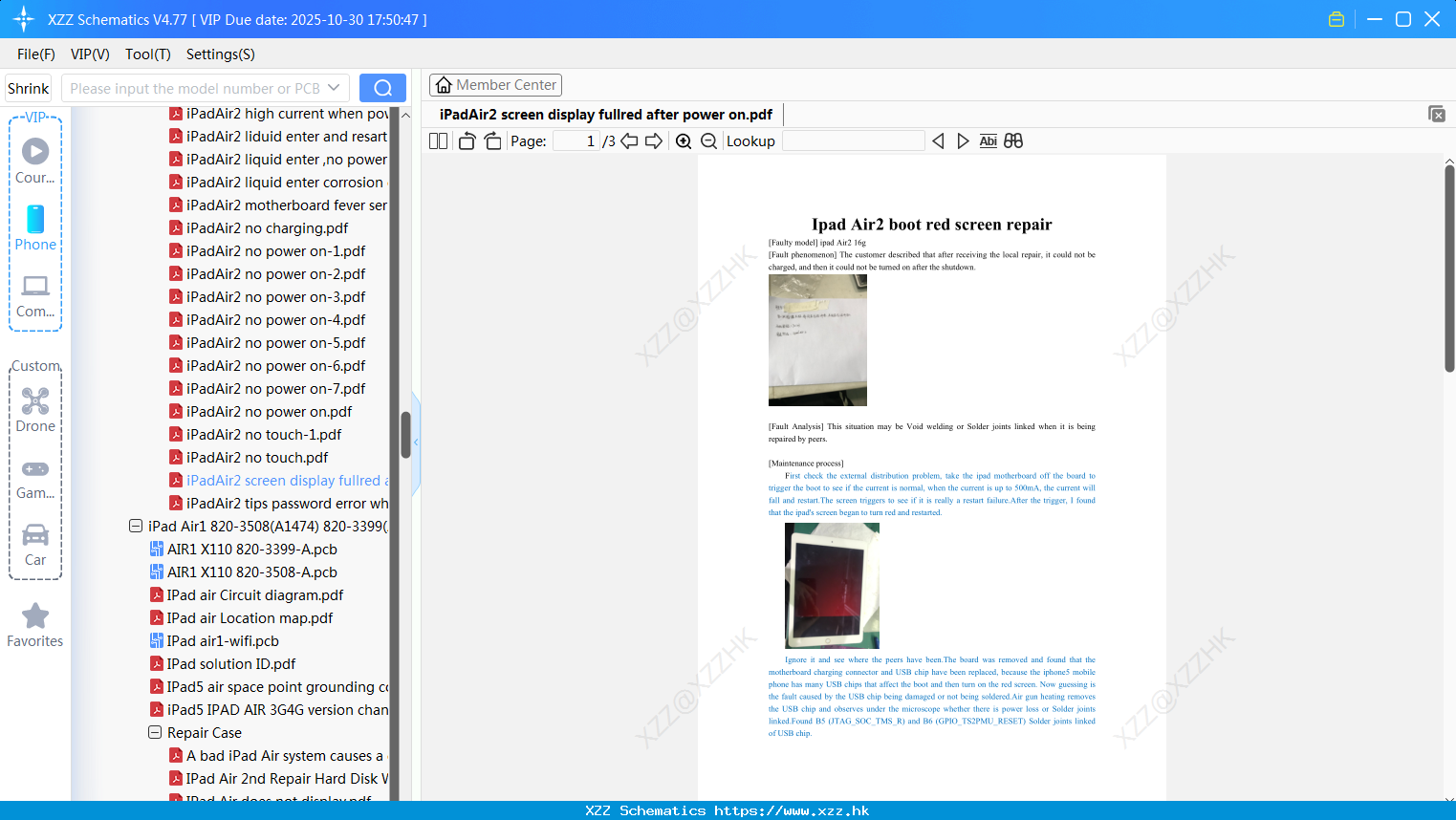Click the Shrink button
The width and height of the screenshot is (1456, 820).
(x=29, y=88)
